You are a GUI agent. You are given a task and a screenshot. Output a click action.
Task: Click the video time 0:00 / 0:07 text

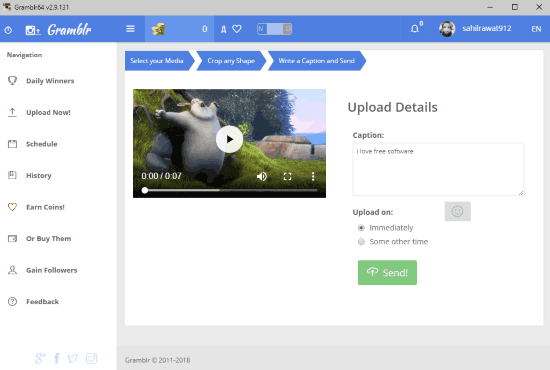tap(161, 176)
